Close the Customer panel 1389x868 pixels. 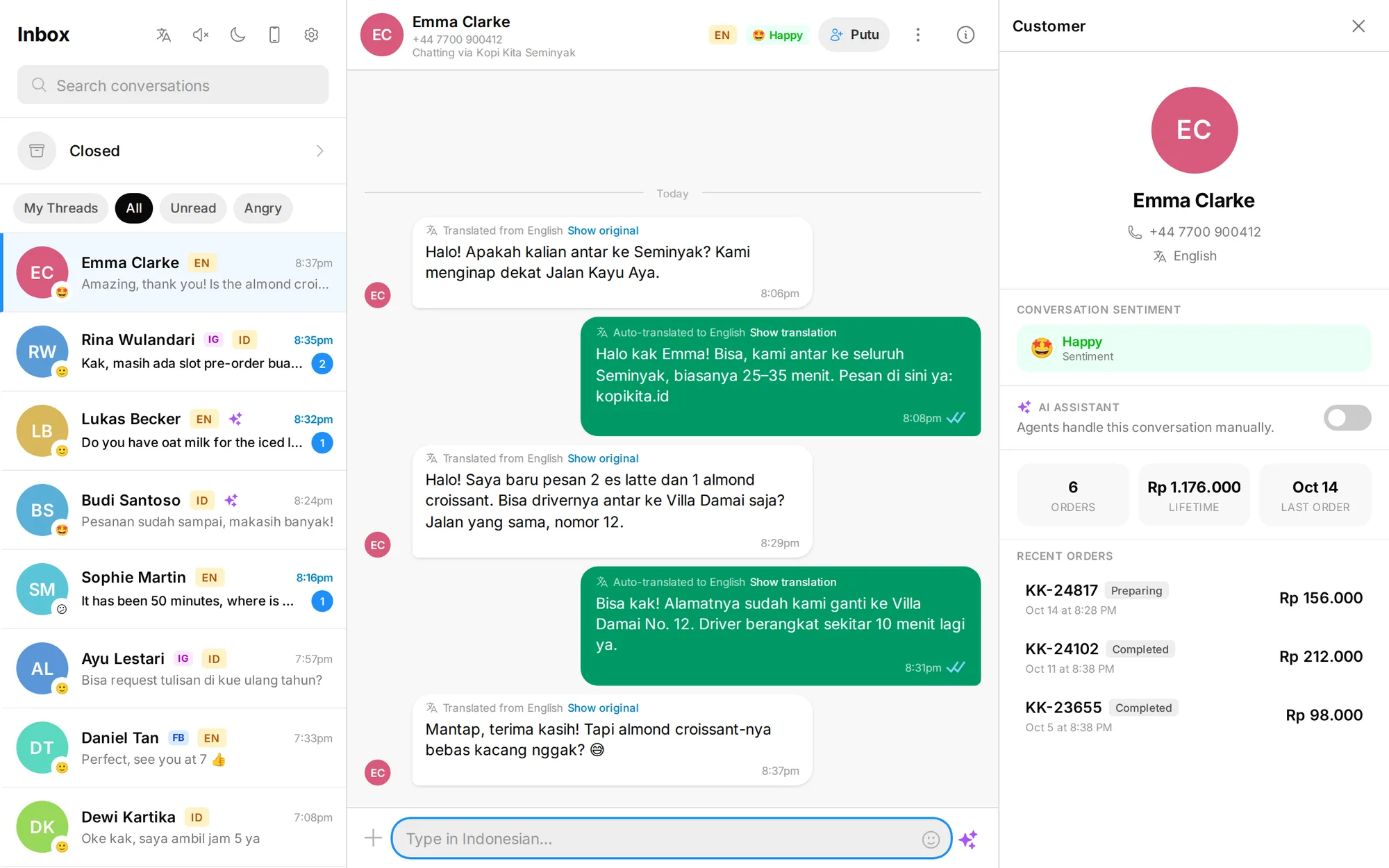point(1358,26)
